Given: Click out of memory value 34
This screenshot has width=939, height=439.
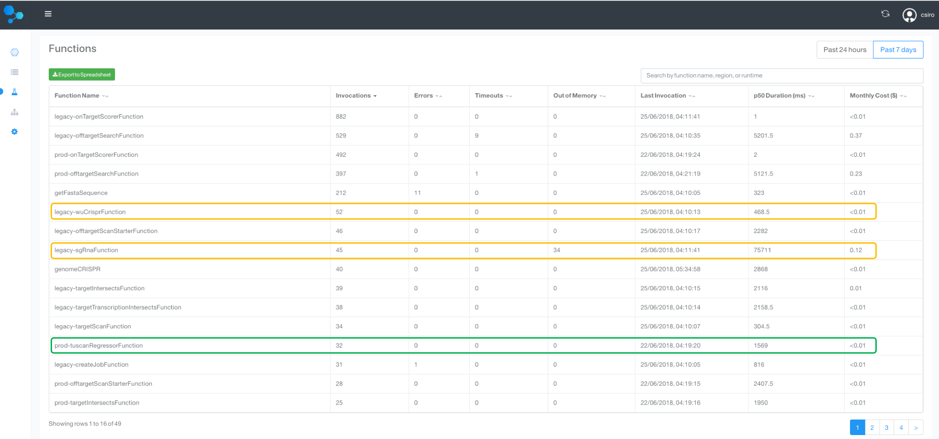Looking at the screenshot, I should pyautogui.click(x=557, y=250).
